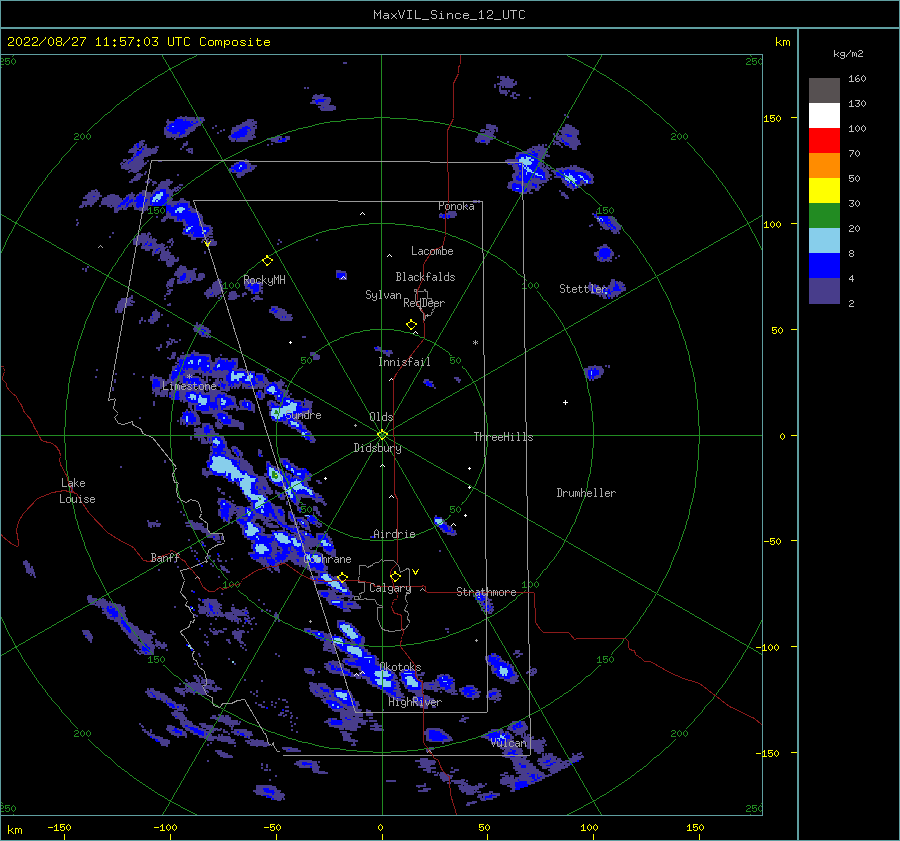Click the Ponoka town label
The height and width of the screenshot is (841, 900).
(456, 206)
